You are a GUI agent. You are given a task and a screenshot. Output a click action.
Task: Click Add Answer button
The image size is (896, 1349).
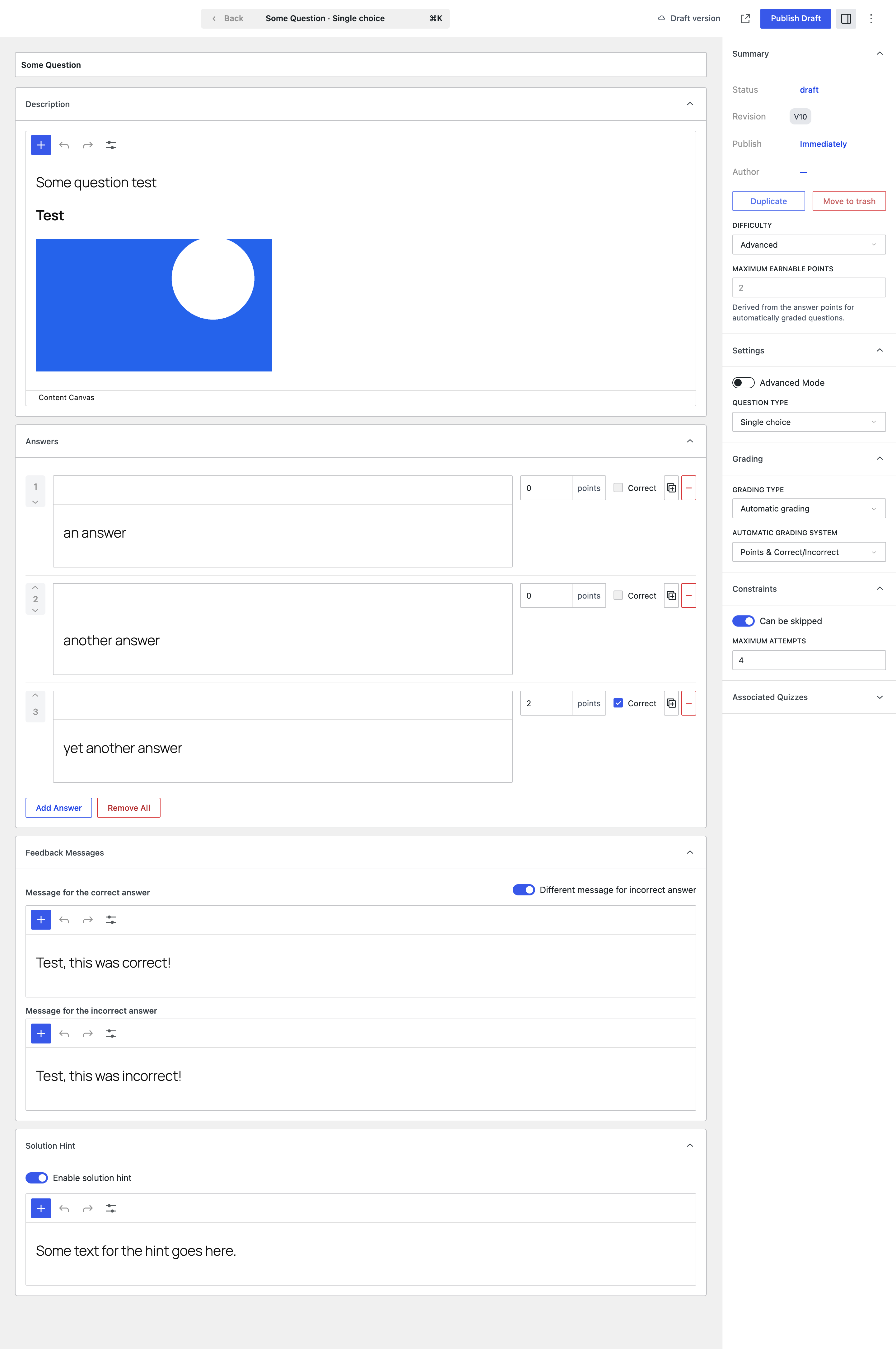point(59,808)
